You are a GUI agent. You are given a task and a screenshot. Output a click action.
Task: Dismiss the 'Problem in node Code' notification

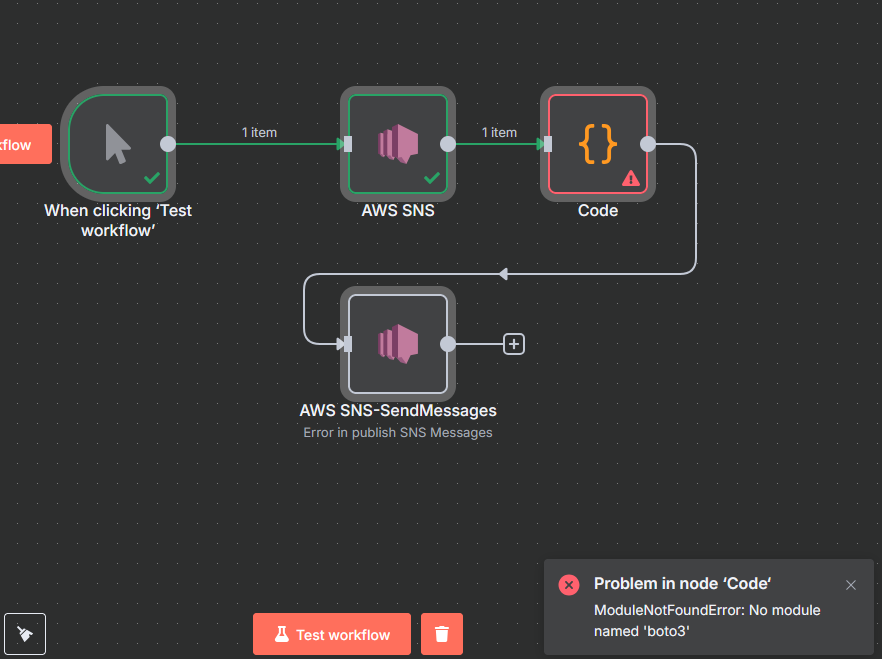[x=850, y=585]
